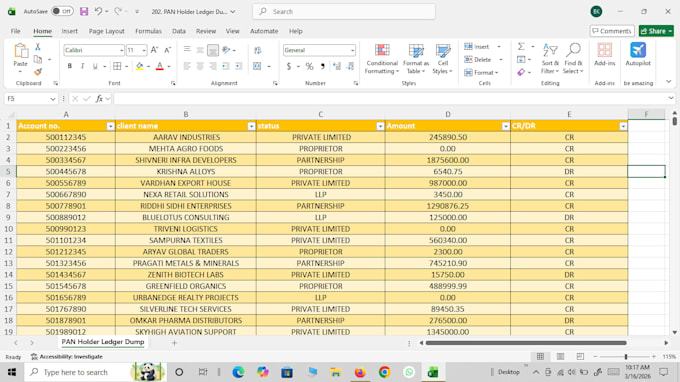The image size is (680, 382).
Task: Click Delete cells button
Action: coord(477,59)
